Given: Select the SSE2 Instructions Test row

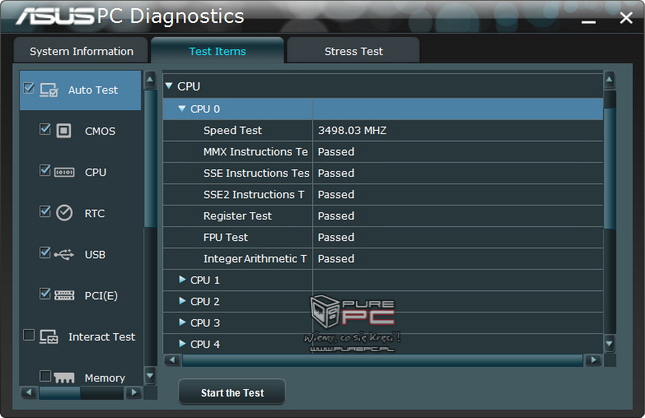Looking at the screenshot, I should [383, 195].
